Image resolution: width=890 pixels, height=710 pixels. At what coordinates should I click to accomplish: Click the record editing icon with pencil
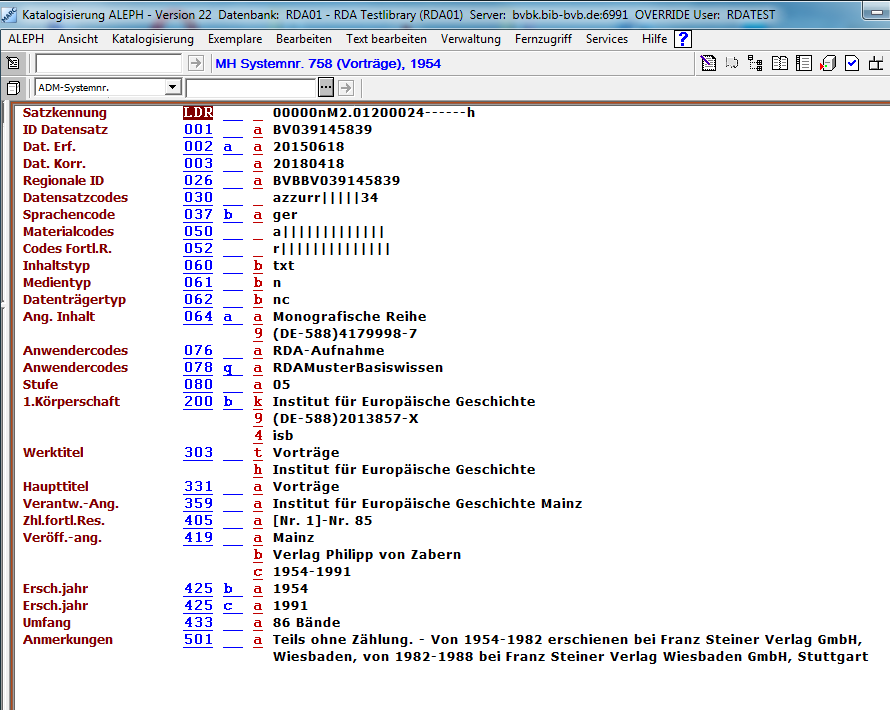[x=709, y=64]
